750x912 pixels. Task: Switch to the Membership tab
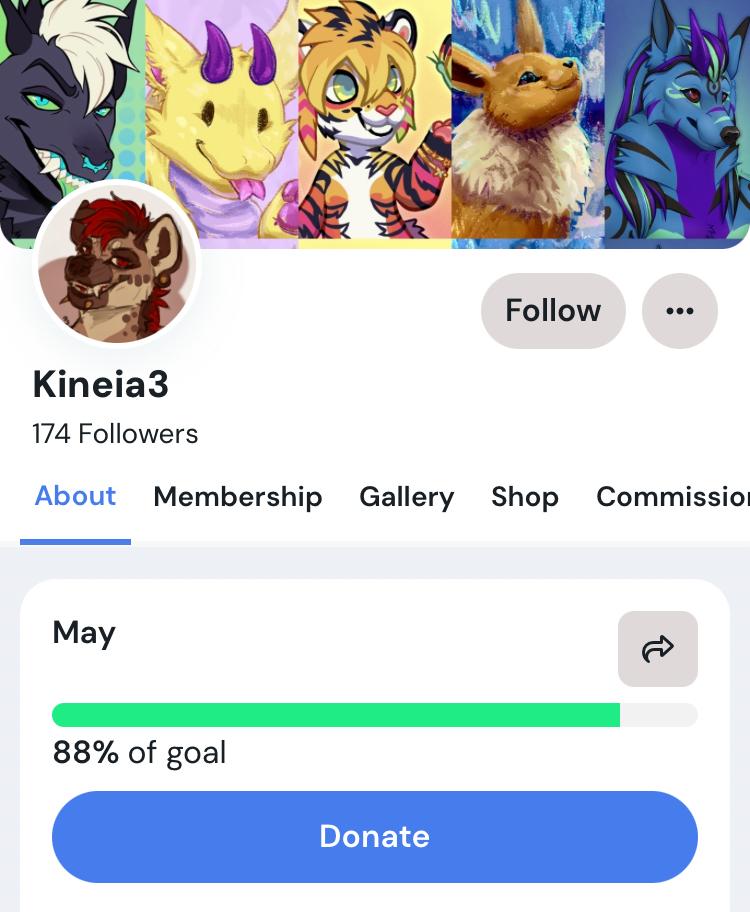[237, 497]
